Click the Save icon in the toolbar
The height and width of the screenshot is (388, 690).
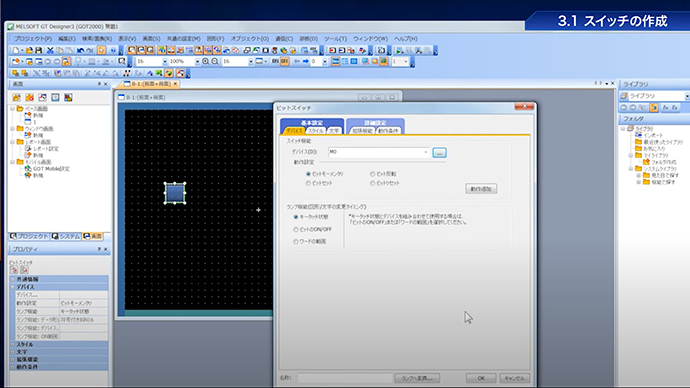pyautogui.click(x=39, y=51)
